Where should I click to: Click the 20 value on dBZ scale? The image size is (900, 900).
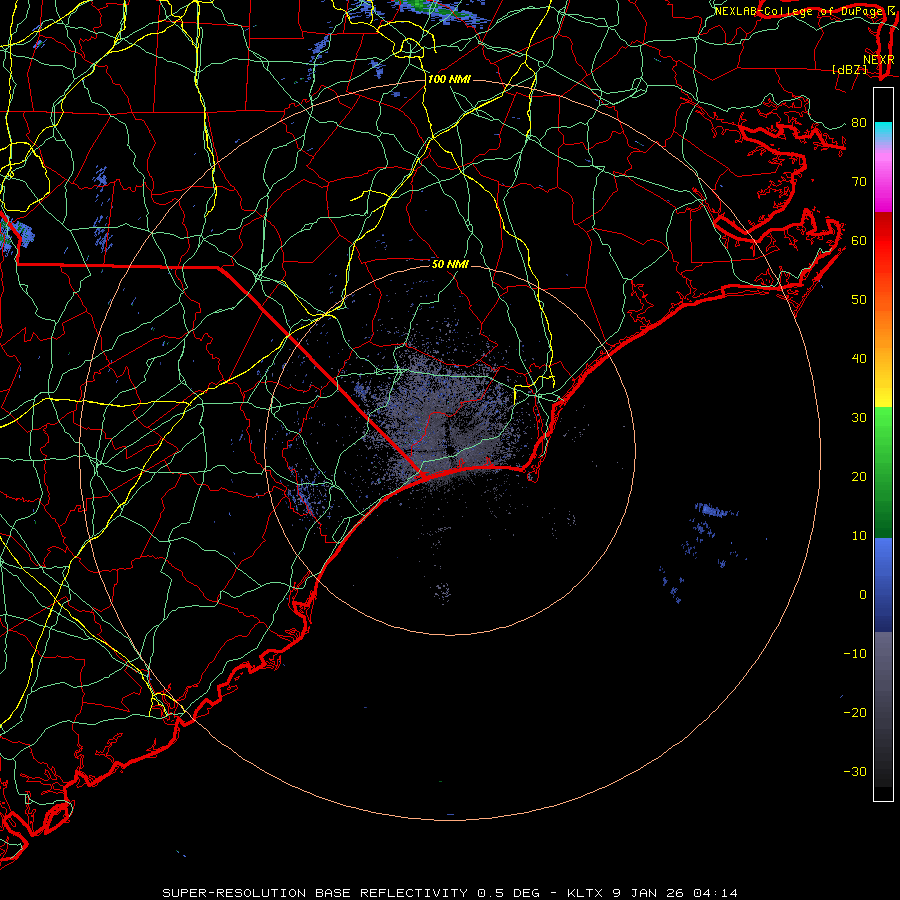(x=859, y=477)
